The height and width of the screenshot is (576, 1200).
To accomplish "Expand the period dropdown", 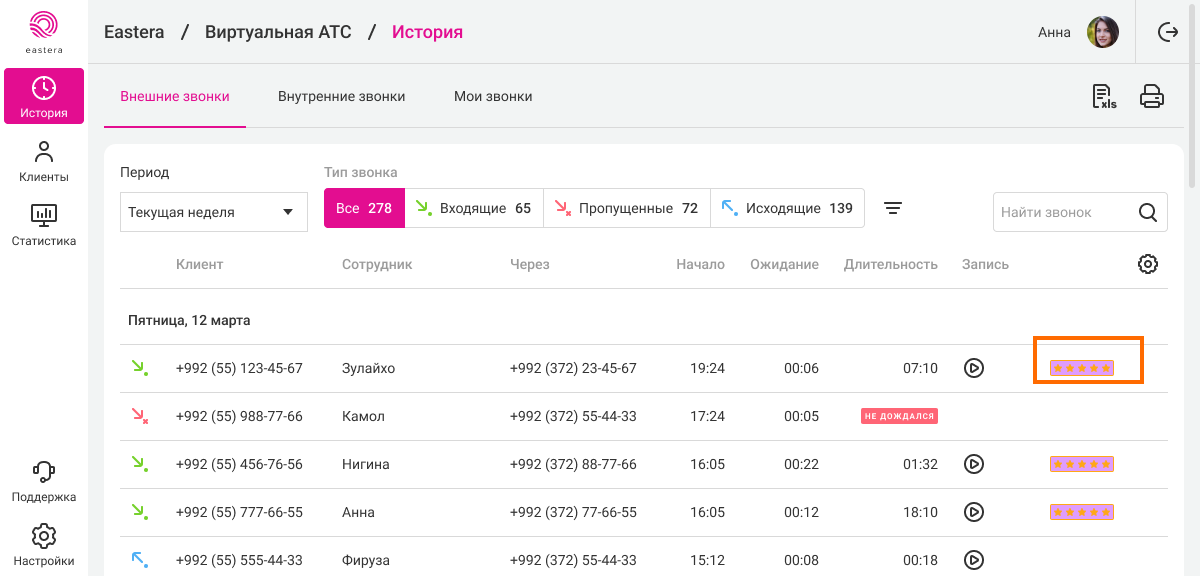I will pos(211,212).
